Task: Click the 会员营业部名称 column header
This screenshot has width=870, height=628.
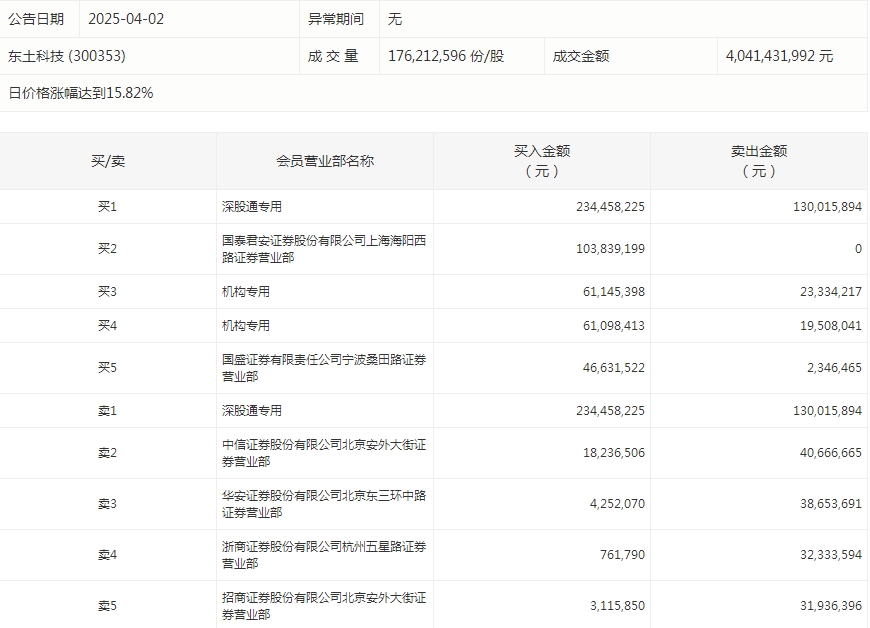Action: [325, 161]
